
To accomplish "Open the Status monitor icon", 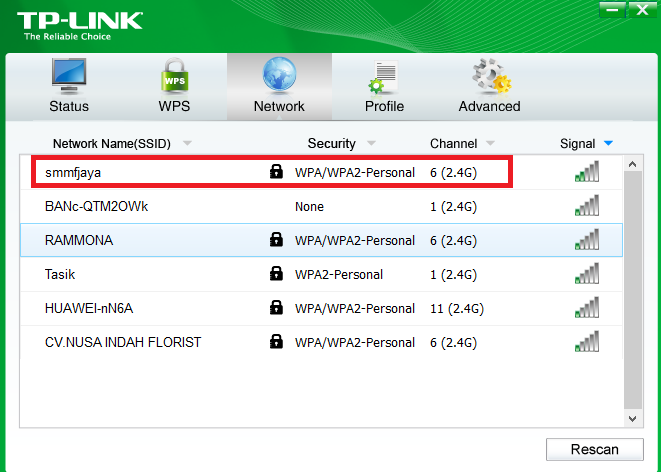I will 69,76.
